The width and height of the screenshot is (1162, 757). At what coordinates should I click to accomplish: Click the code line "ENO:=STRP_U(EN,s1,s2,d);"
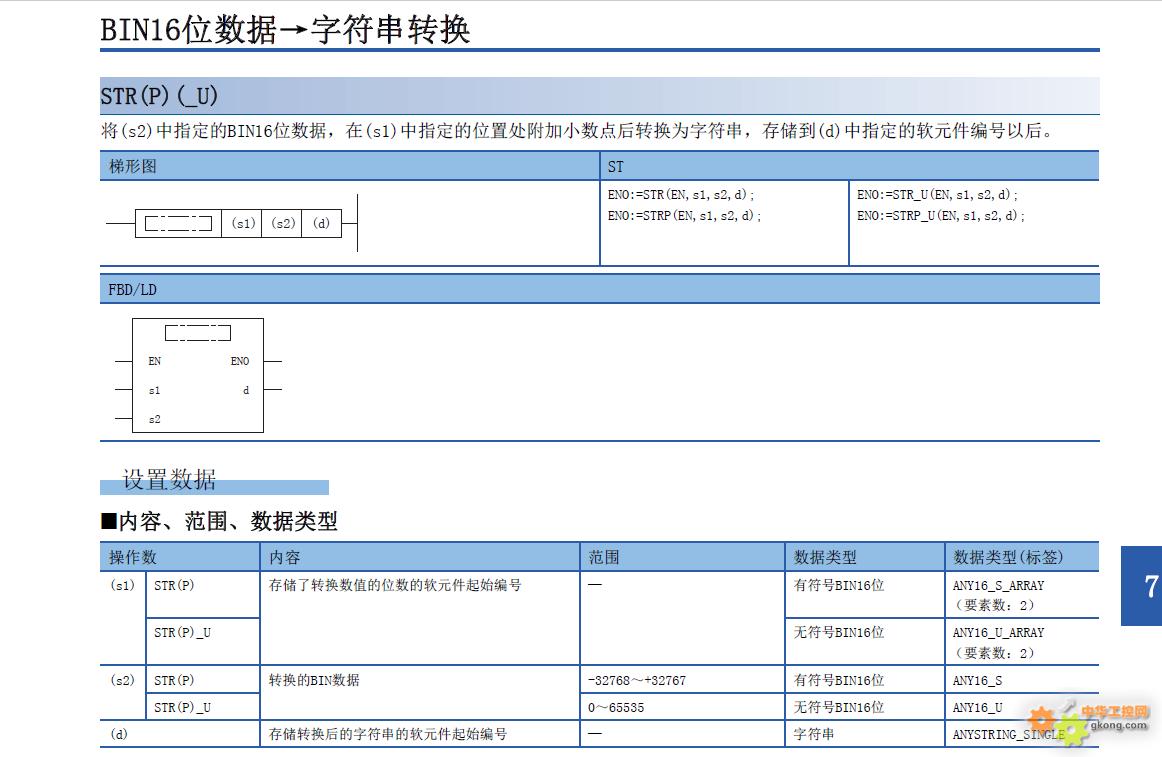click(x=941, y=216)
